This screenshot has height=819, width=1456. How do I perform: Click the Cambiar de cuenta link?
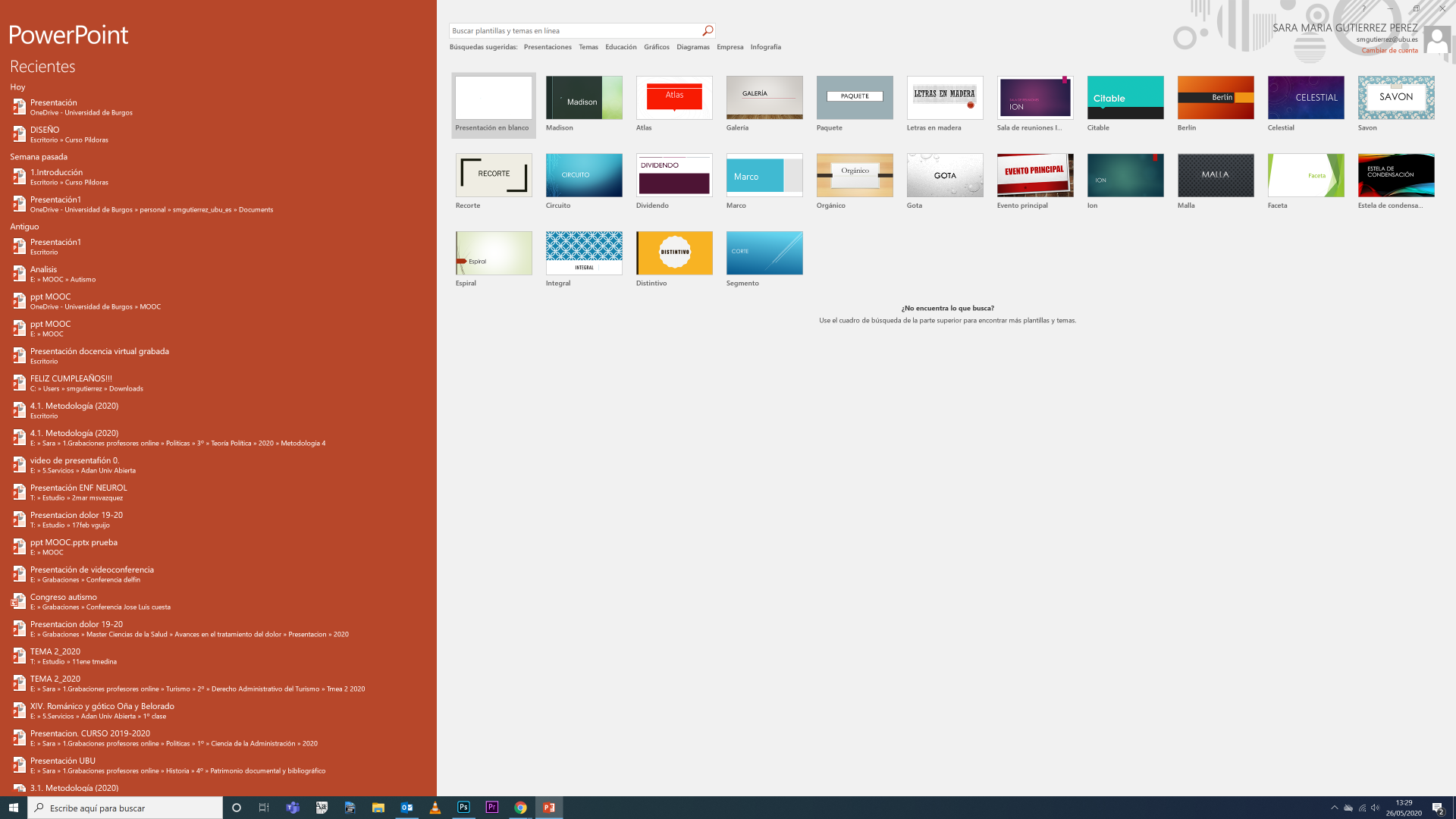point(1389,51)
